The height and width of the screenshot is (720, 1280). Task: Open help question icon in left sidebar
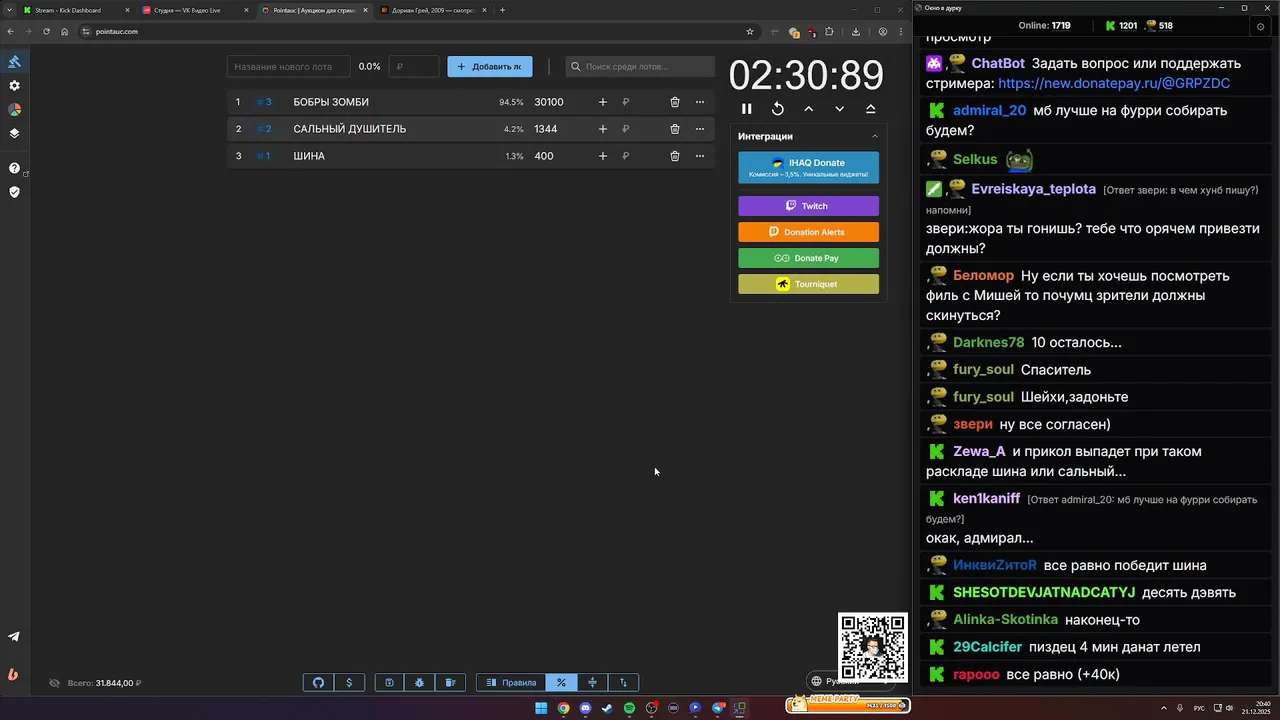pos(14,168)
